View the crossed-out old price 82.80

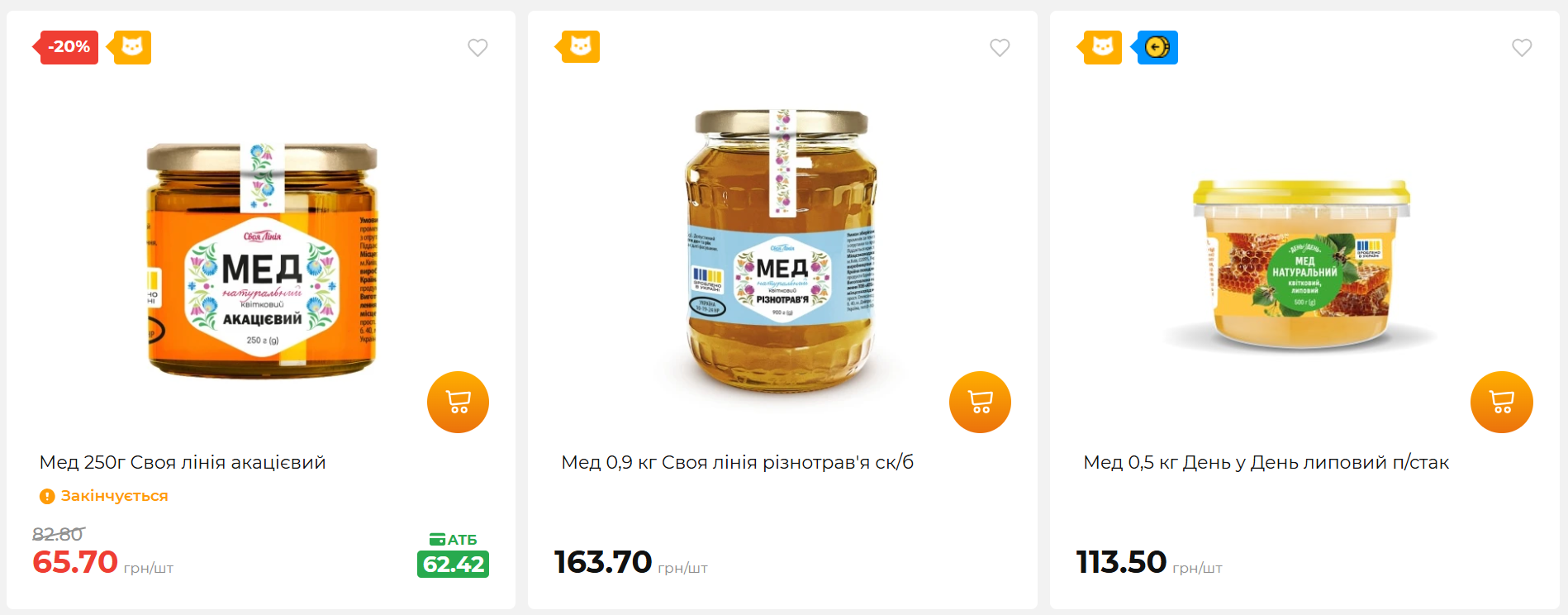pyautogui.click(x=55, y=534)
